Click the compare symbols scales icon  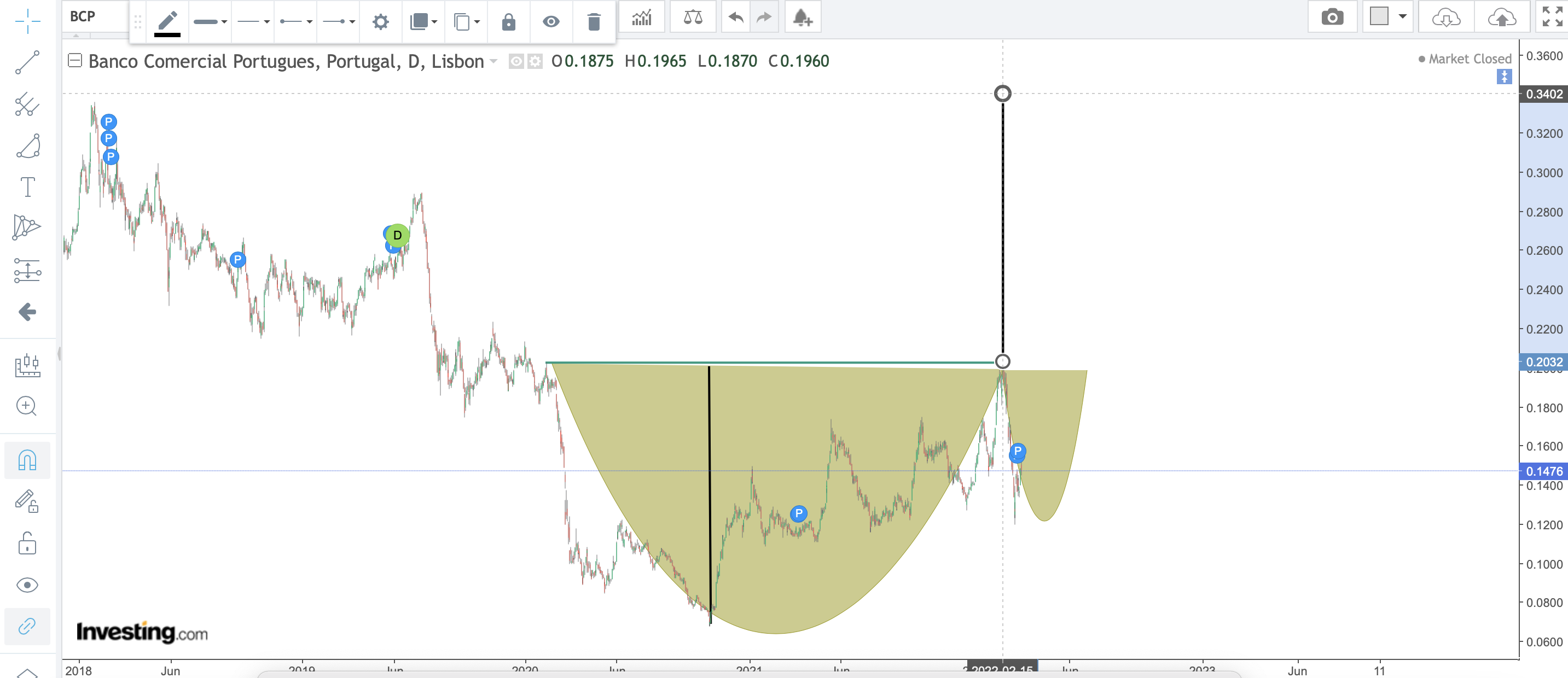click(x=693, y=17)
